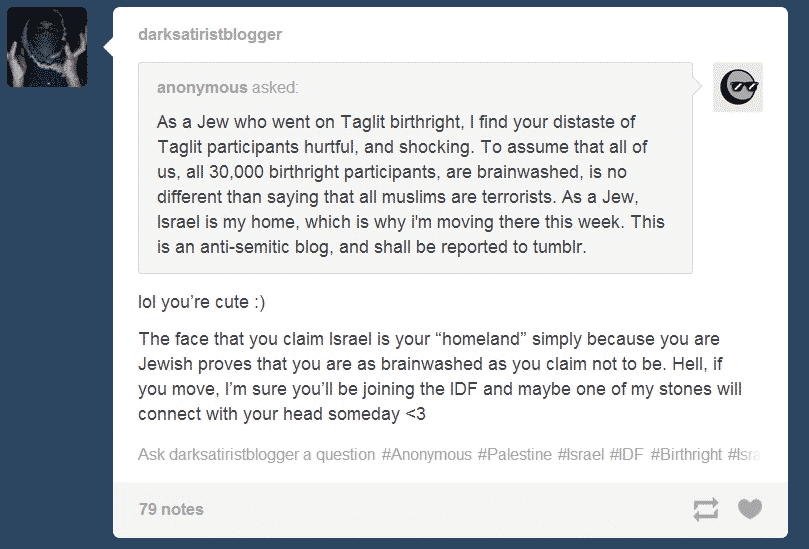
Task: Click the bold 'anonymous' asker name
Action: click(x=202, y=88)
